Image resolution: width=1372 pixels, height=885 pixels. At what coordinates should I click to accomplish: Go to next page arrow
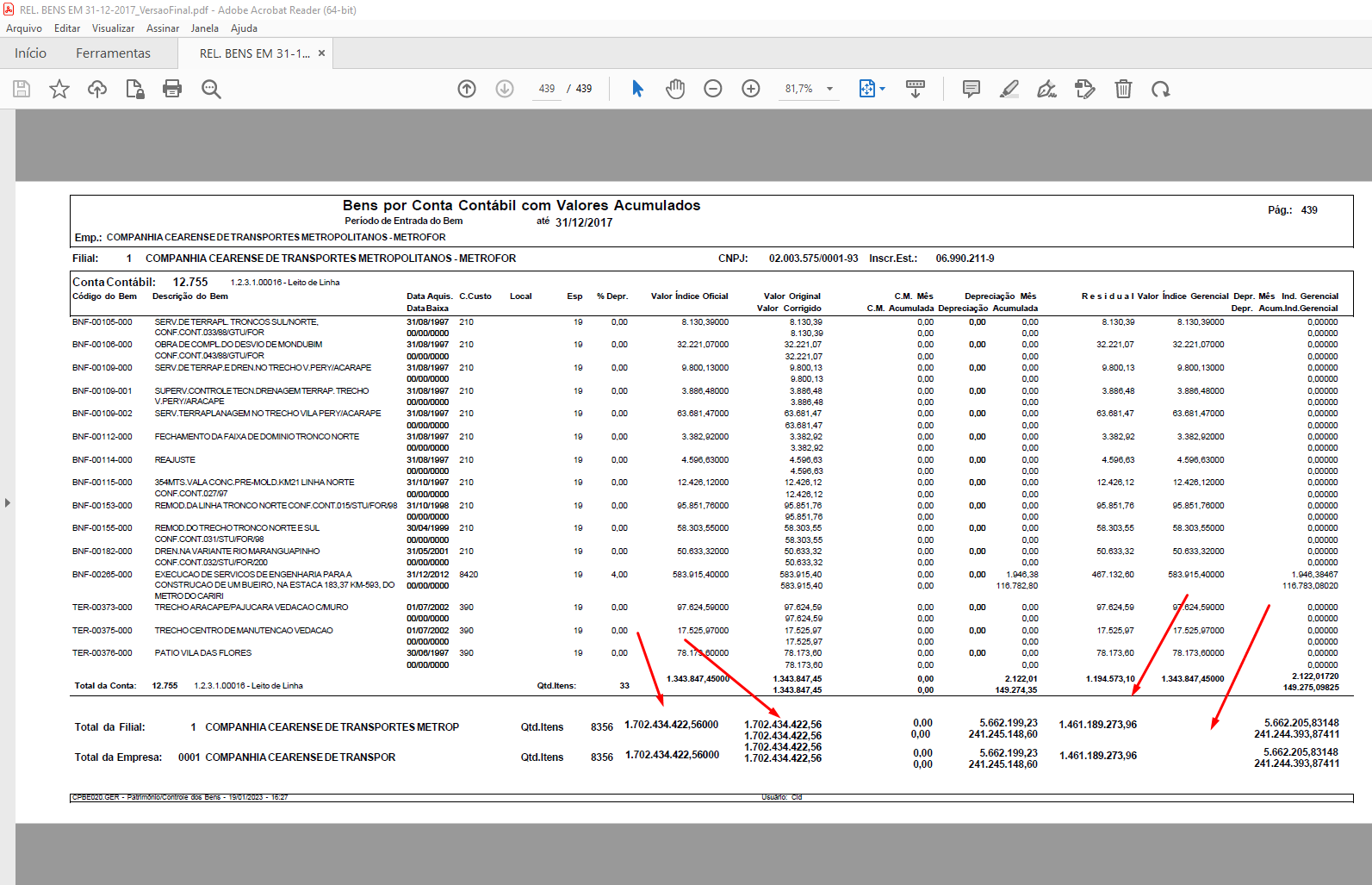pos(505,89)
